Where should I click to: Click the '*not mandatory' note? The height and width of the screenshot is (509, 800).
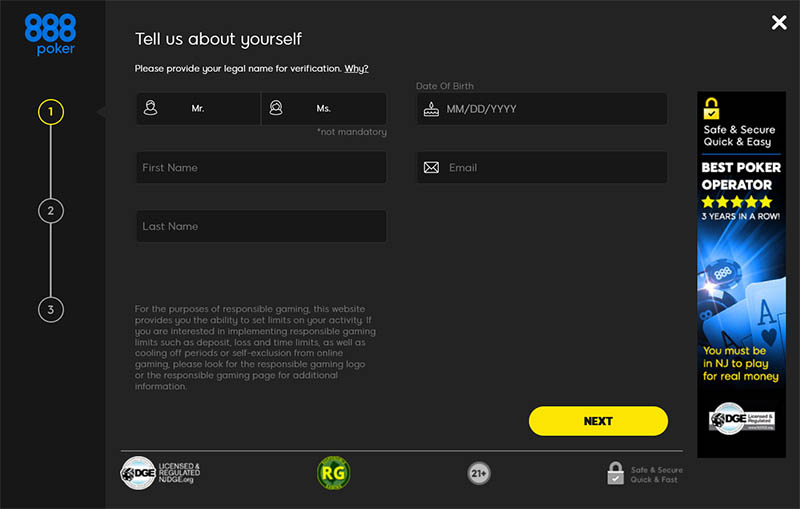352,132
